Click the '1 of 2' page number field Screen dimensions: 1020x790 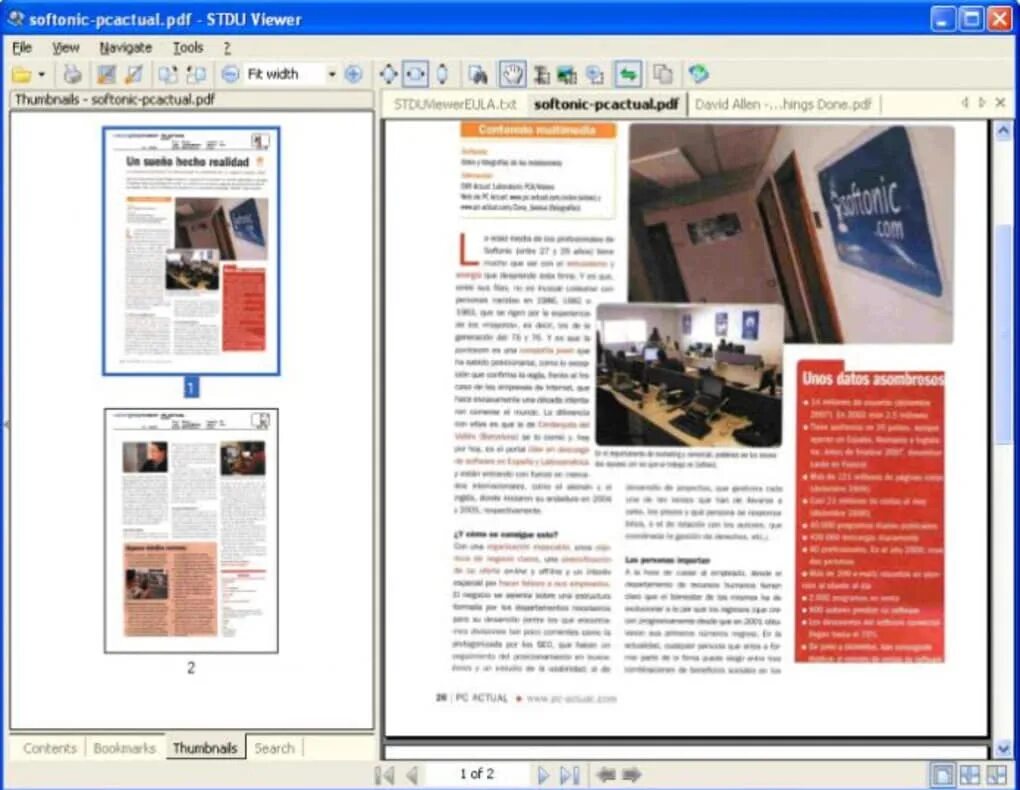click(x=477, y=774)
